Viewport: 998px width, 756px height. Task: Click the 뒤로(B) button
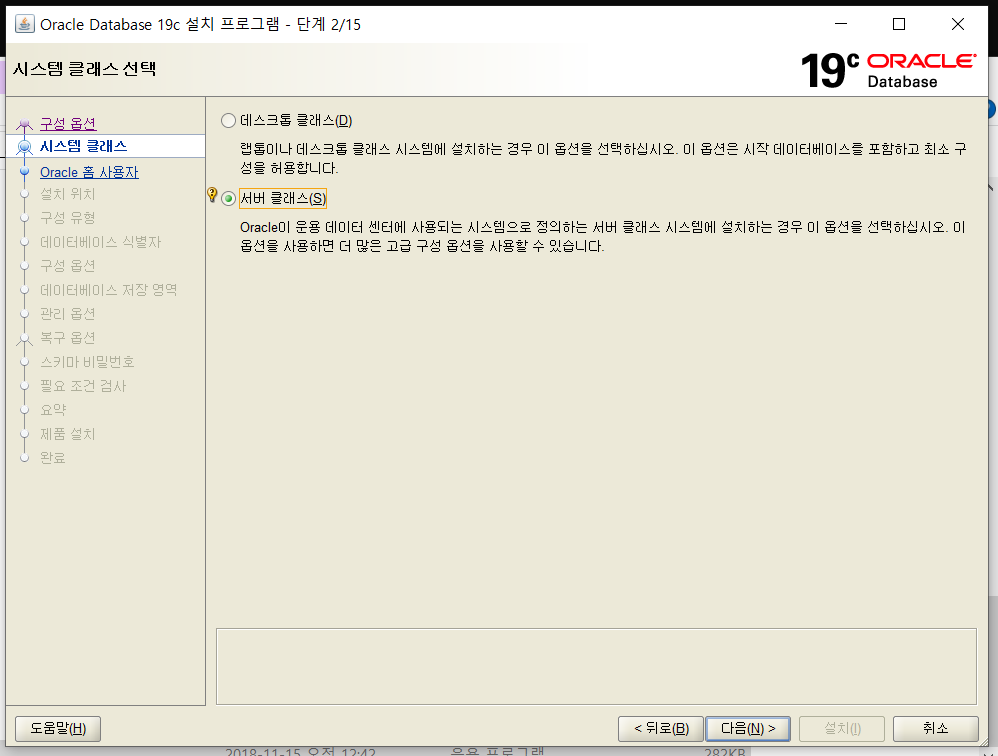point(660,728)
